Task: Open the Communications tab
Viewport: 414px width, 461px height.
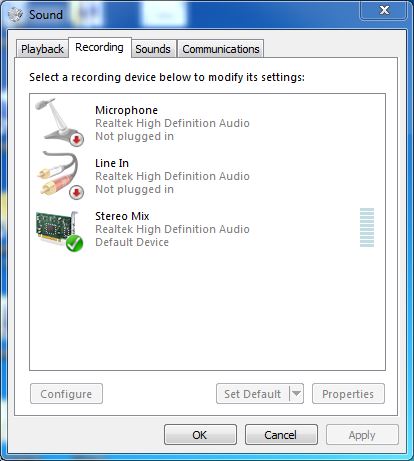Action: 221,49
